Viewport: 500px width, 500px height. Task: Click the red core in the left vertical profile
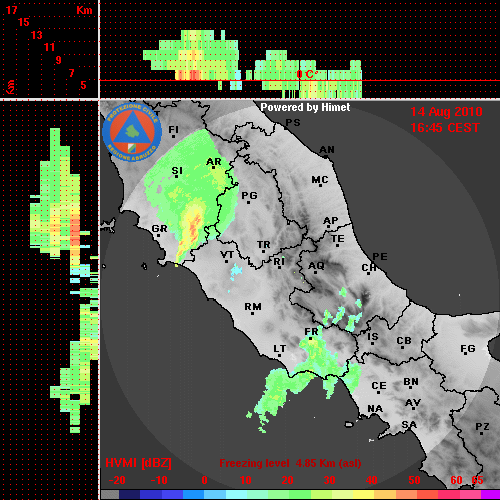75,231
